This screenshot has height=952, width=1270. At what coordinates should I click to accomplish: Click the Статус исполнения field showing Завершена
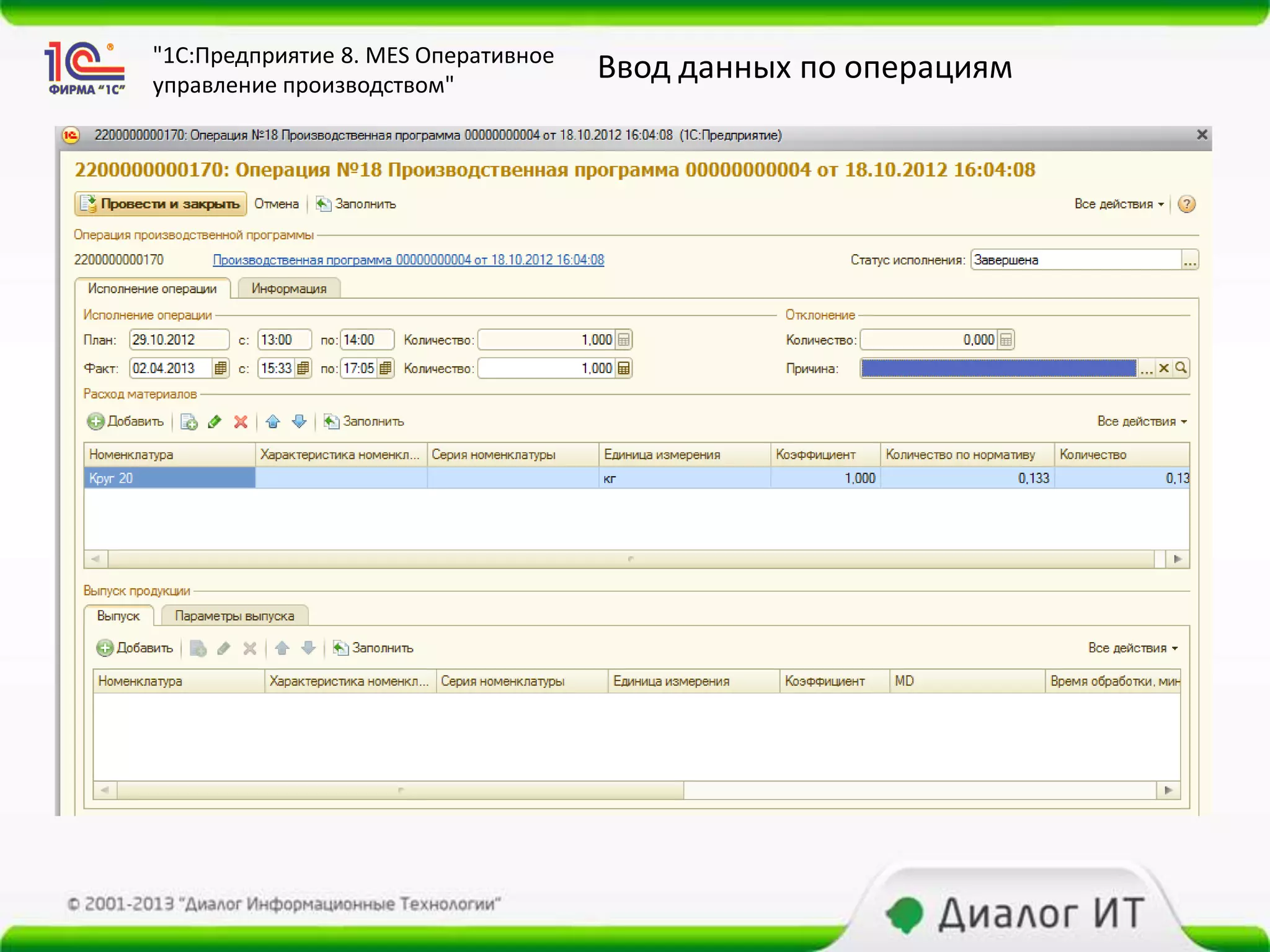click(x=1076, y=260)
